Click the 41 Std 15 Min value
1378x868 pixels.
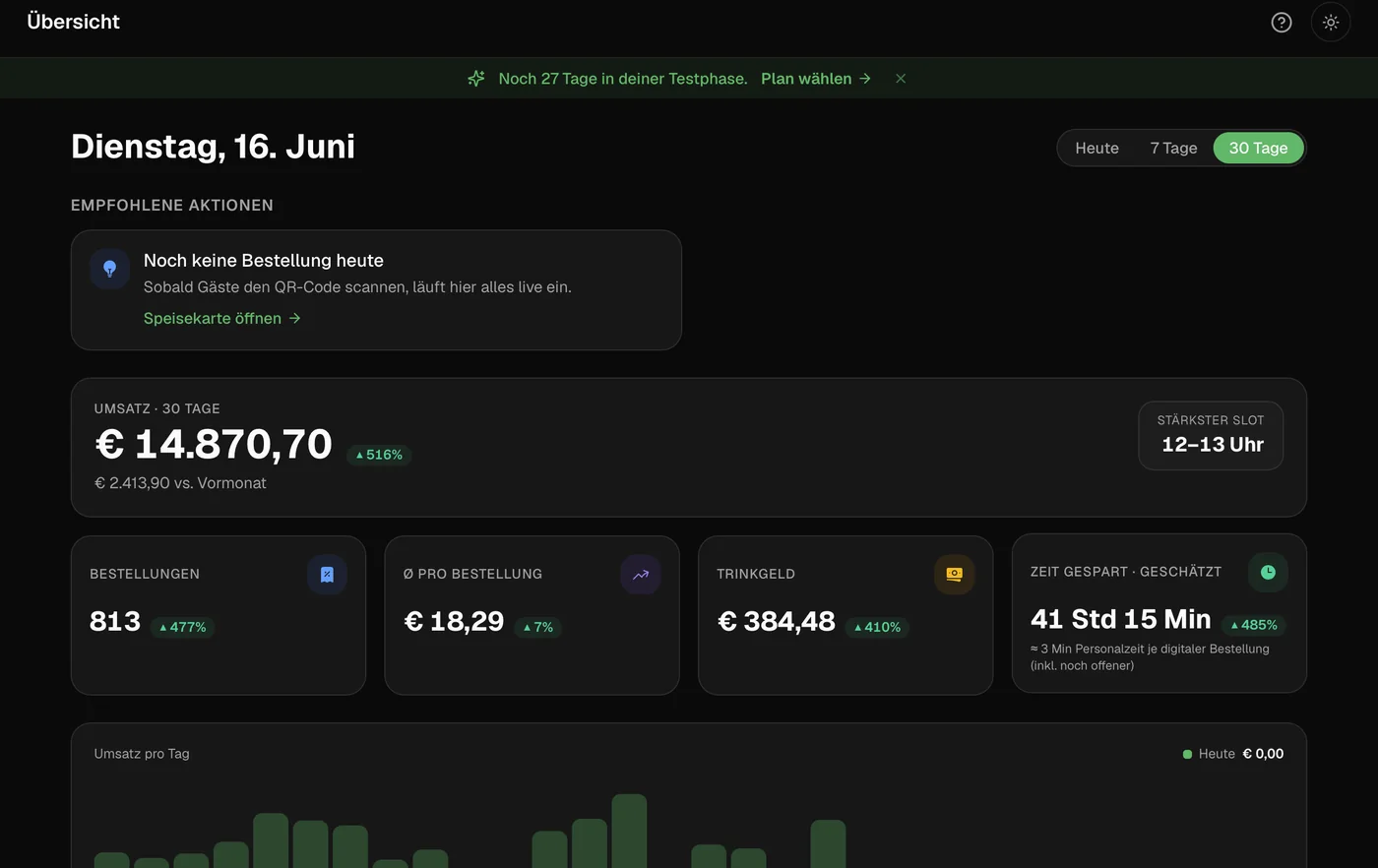click(x=1121, y=619)
